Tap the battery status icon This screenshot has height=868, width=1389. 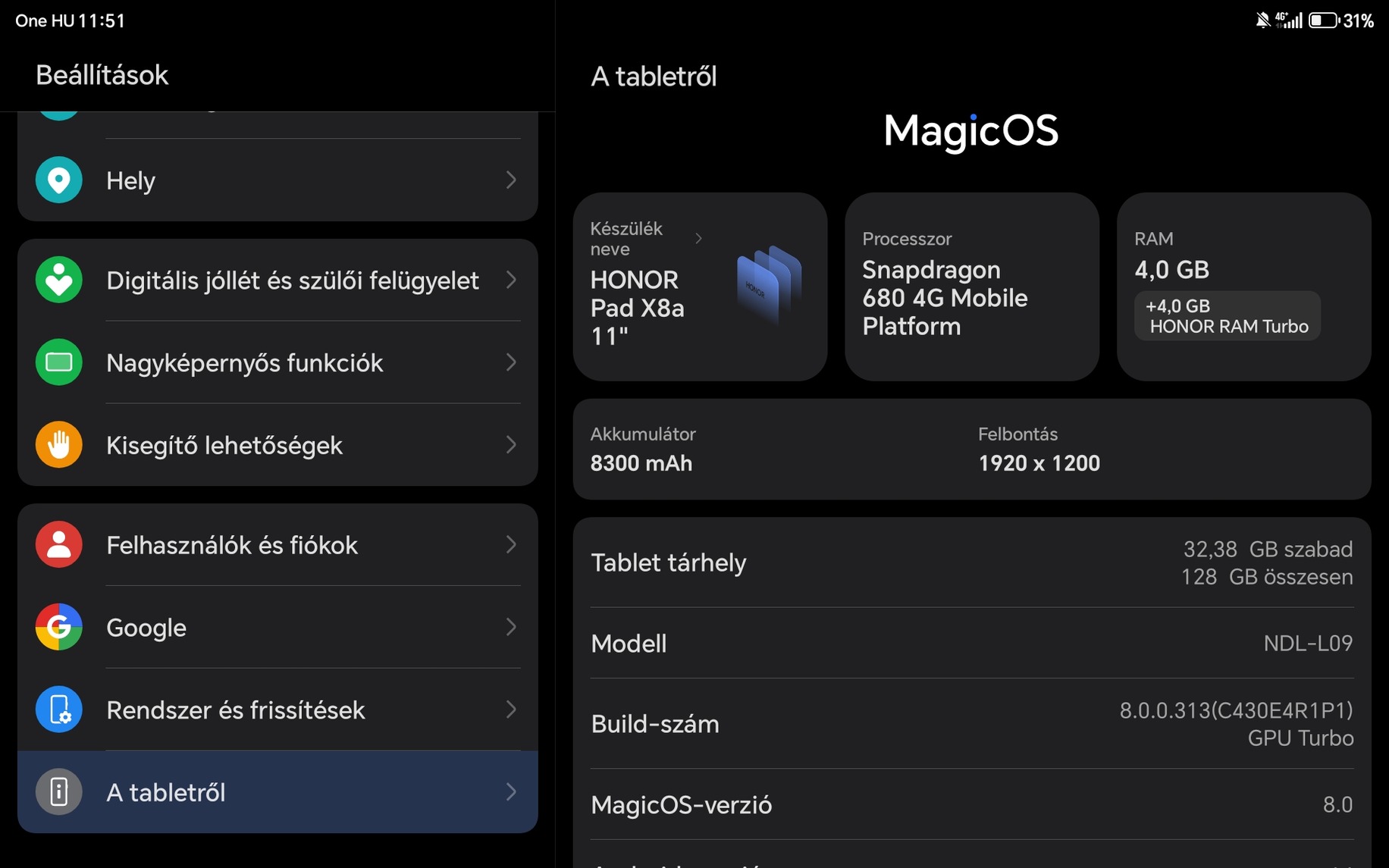point(1323,20)
